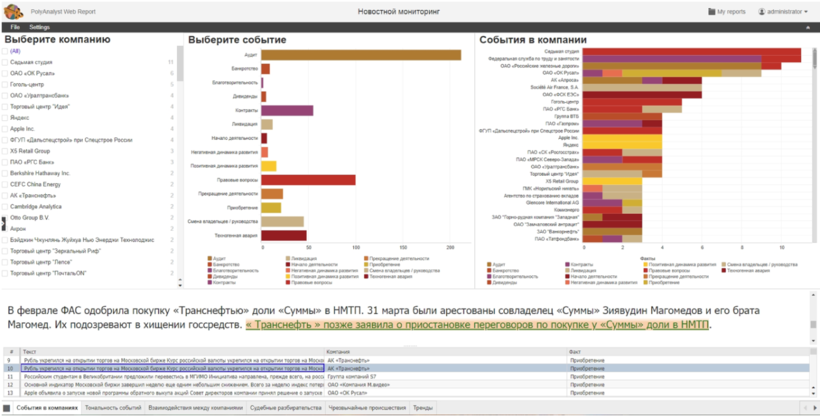Switch to the Тренды tab
Viewport: 820px width, 417px height.
click(422, 408)
